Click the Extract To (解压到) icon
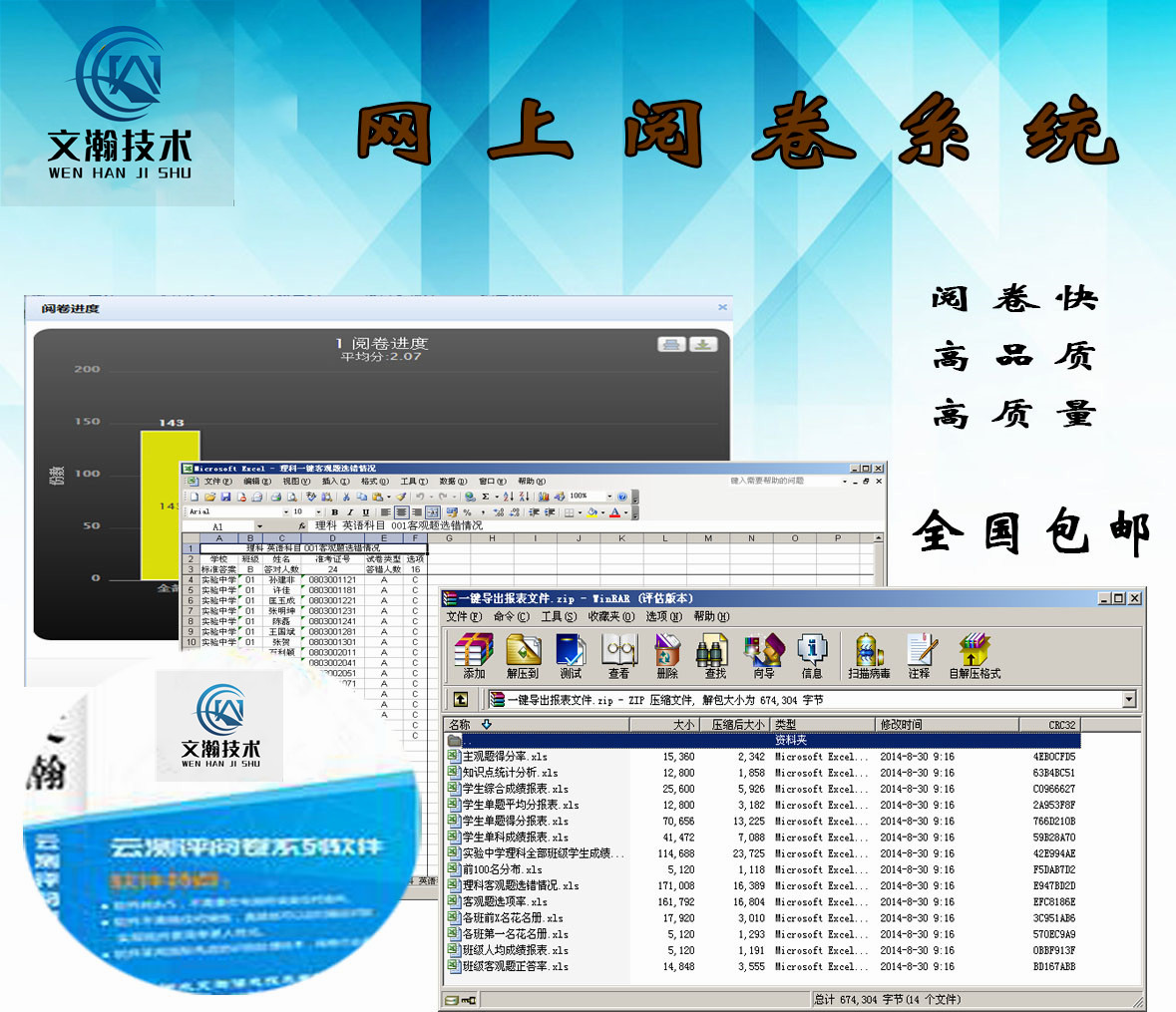This screenshot has height=1012, width=1176. coord(523,653)
